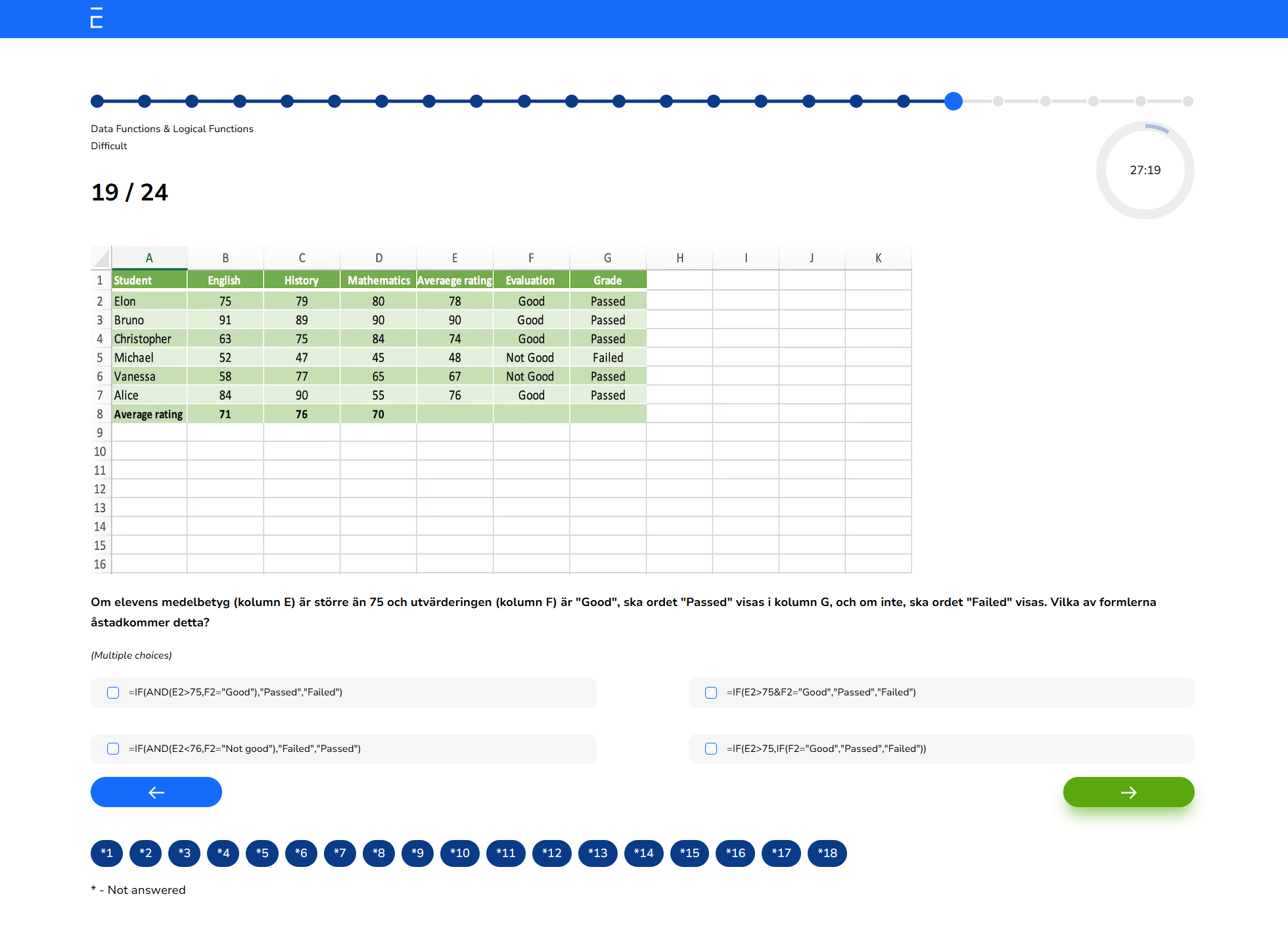Click the Data Functions & Logical Functions label
This screenshot has width=1288, height=934.
point(172,129)
